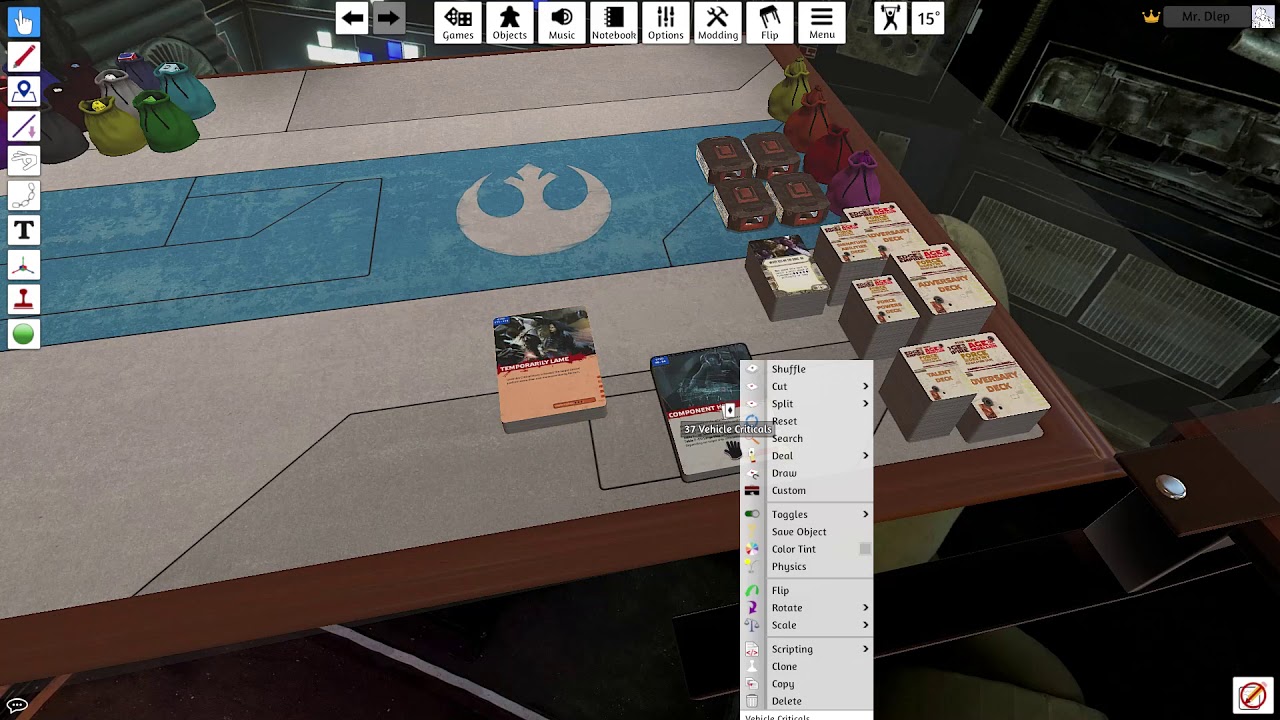Viewport: 1280px width, 720px height.
Task: Click the no-entry icon in bottom corner
Action: [1252, 695]
